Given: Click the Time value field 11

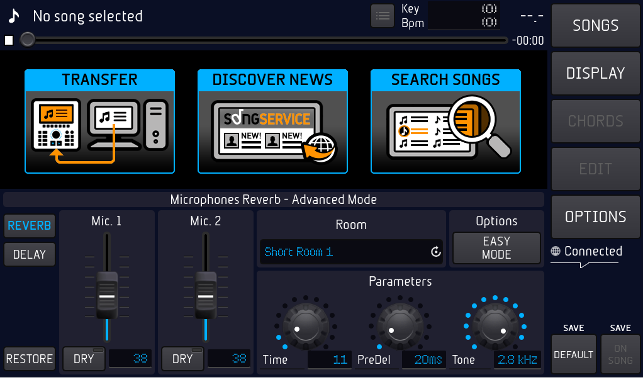Looking at the screenshot, I should [x=329, y=360].
